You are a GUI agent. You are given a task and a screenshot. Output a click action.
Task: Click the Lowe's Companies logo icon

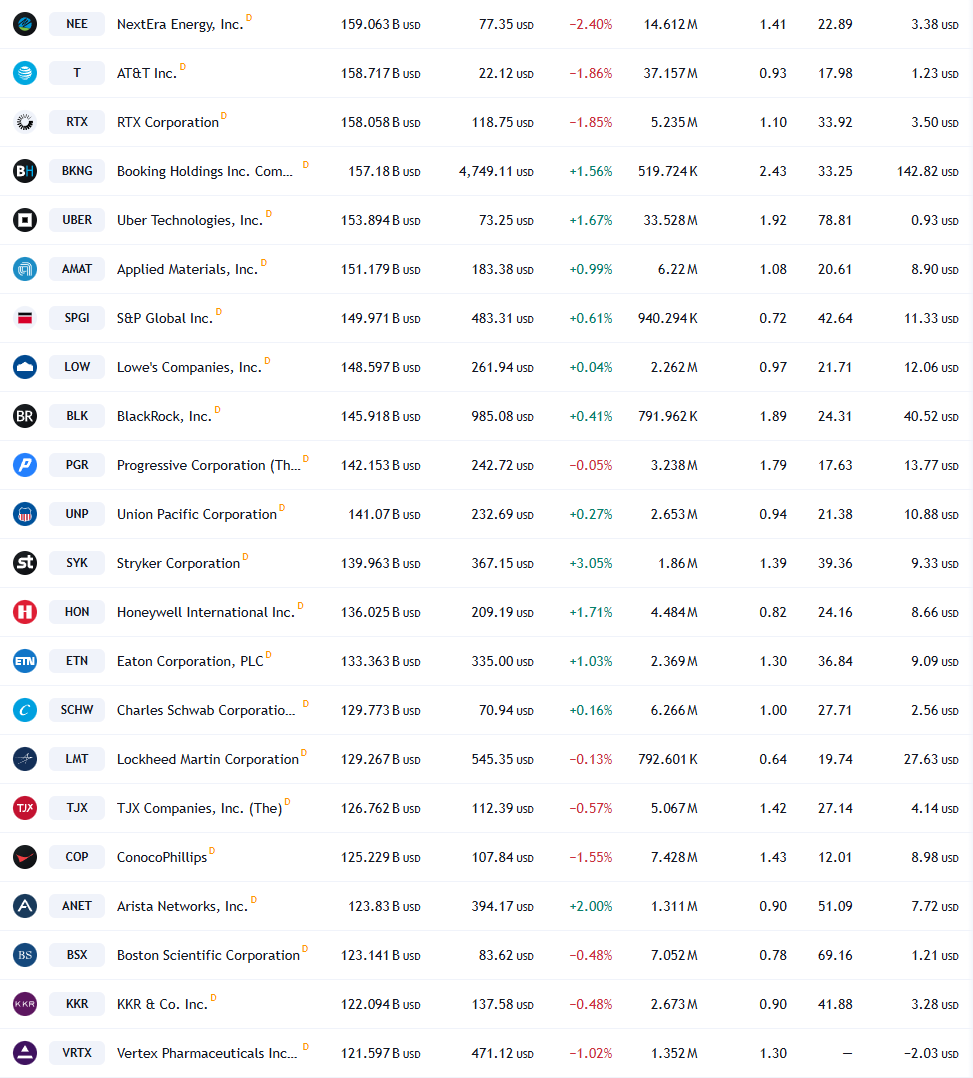pos(25,367)
